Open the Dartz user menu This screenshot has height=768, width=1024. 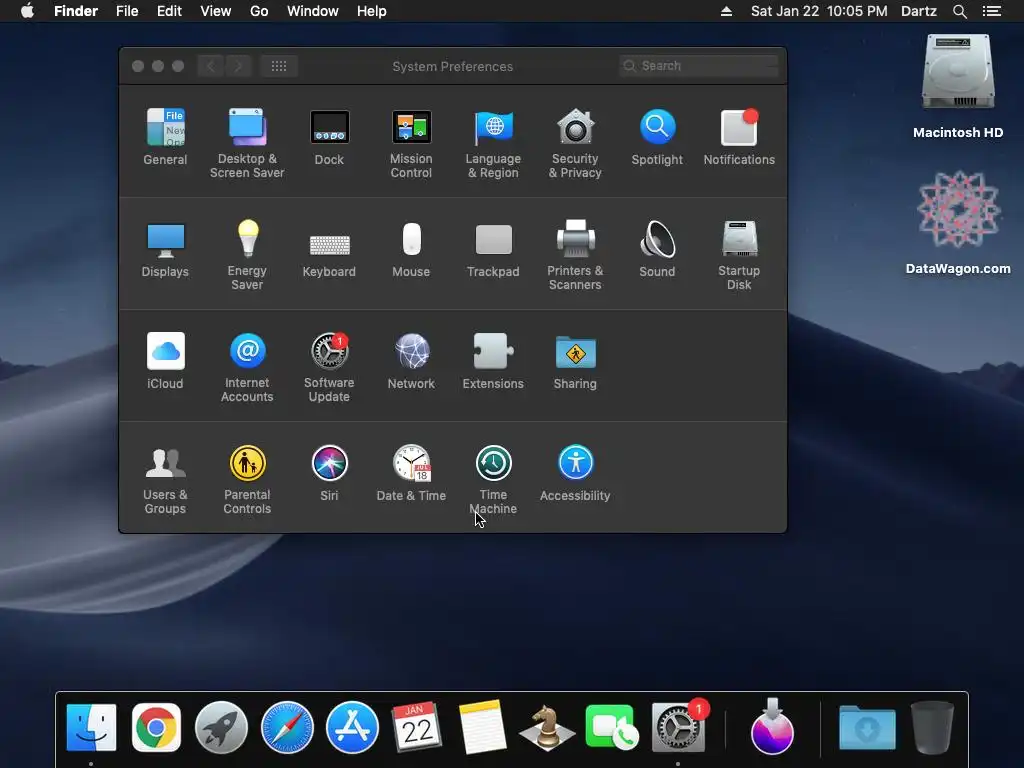click(919, 11)
